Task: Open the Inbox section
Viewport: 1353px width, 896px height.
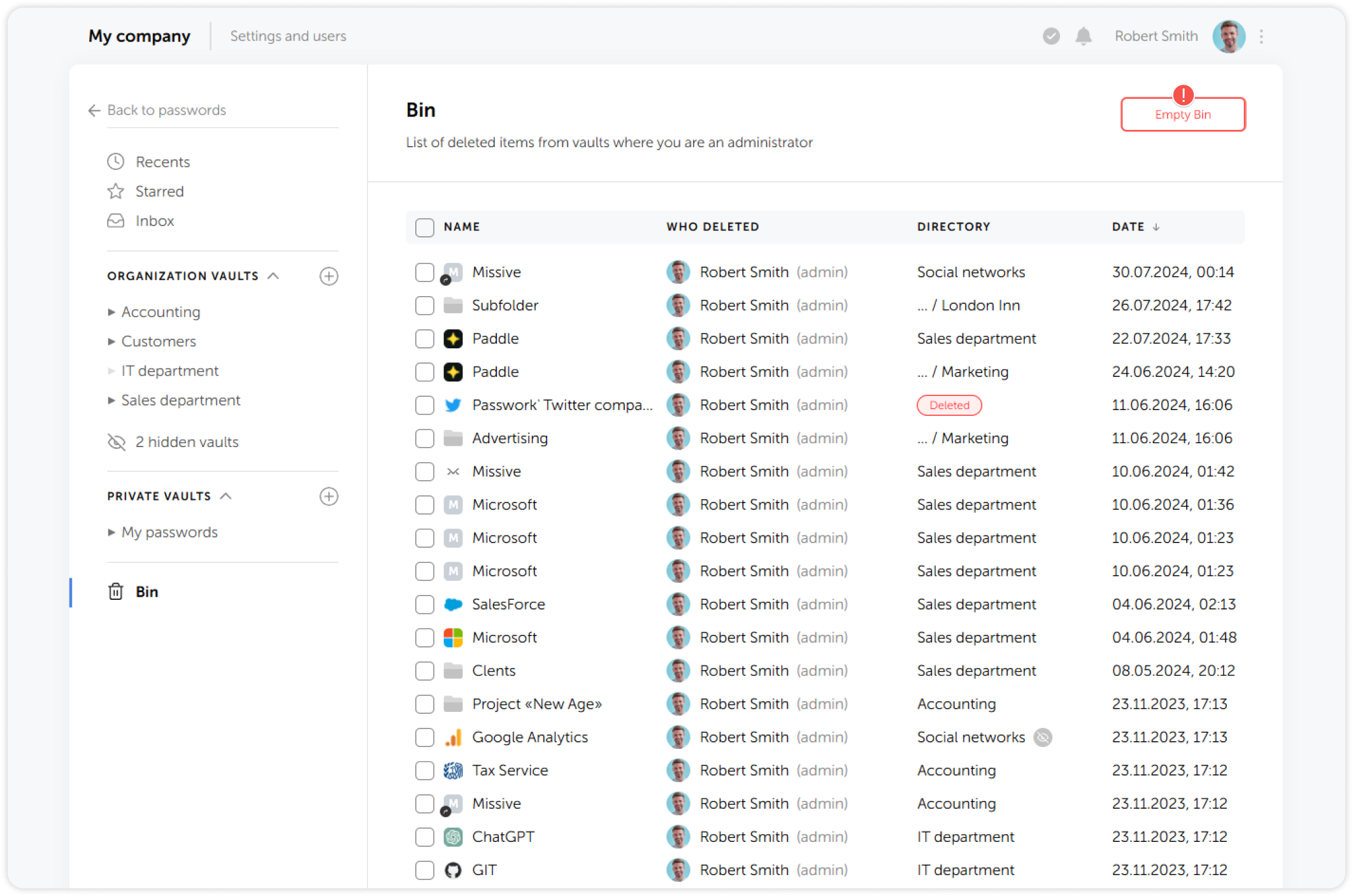Action: [154, 221]
